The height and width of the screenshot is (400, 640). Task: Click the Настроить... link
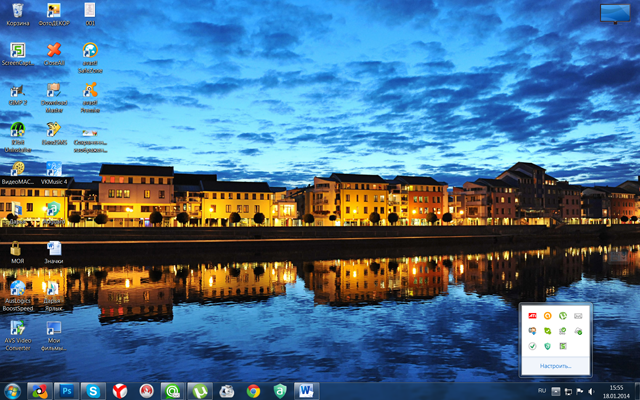click(x=555, y=365)
